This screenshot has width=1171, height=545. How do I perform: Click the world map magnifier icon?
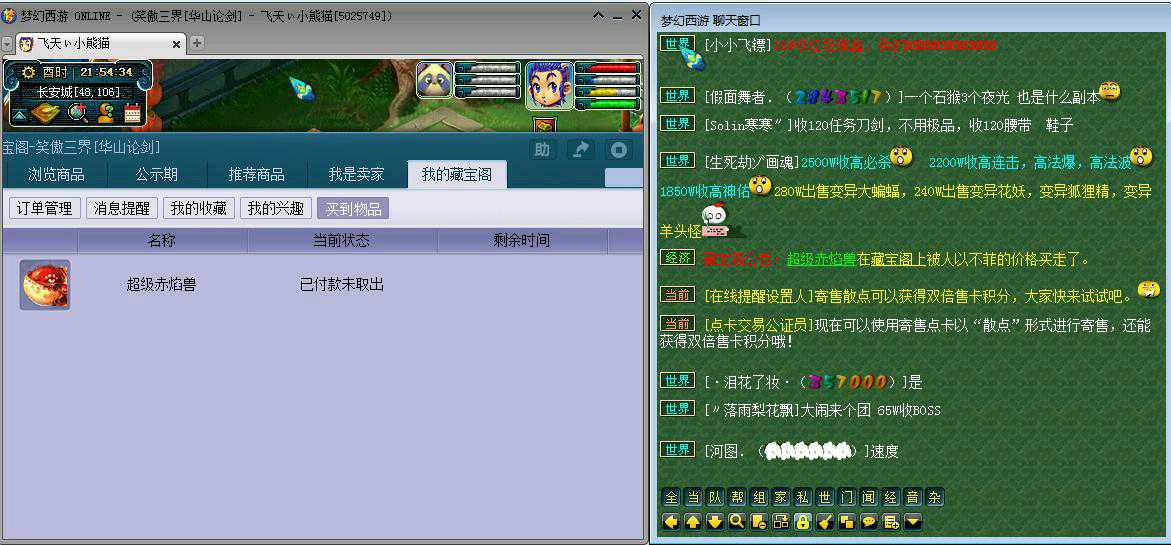(77, 113)
